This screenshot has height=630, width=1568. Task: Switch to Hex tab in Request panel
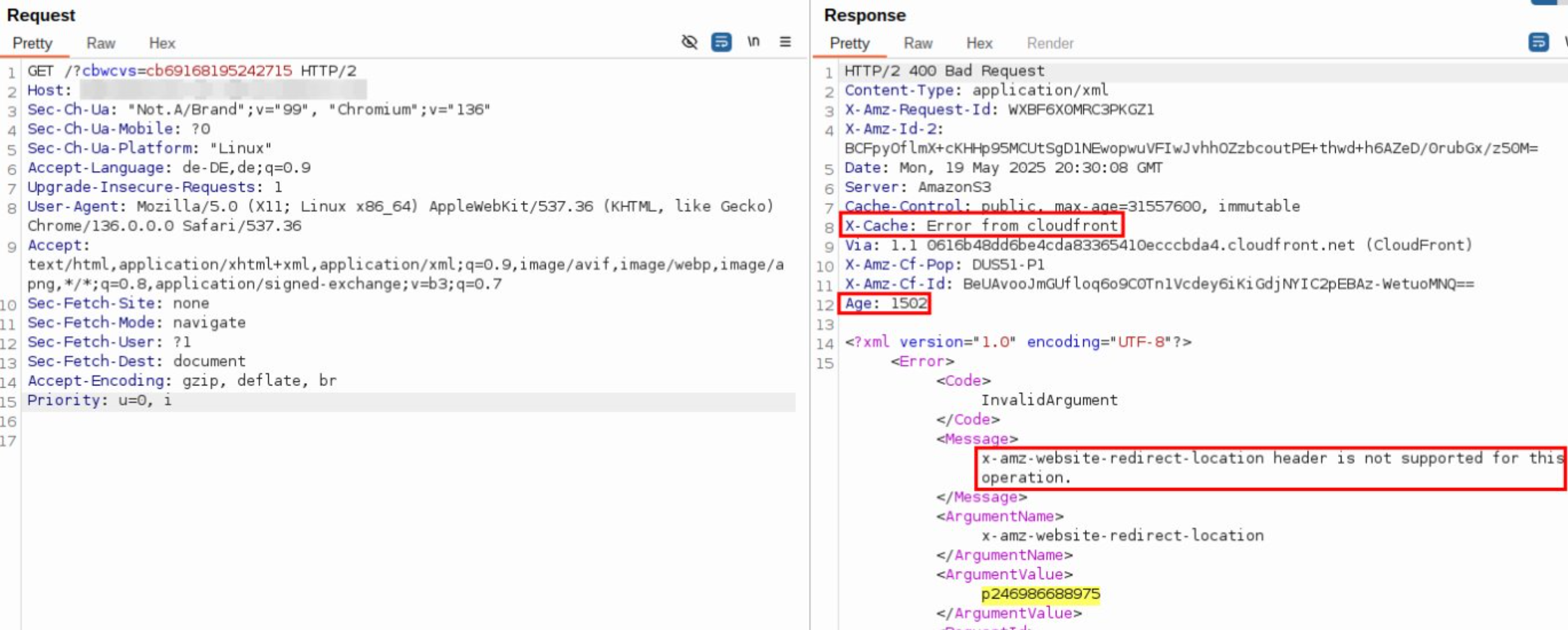pyautogui.click(x=162, y=43)
